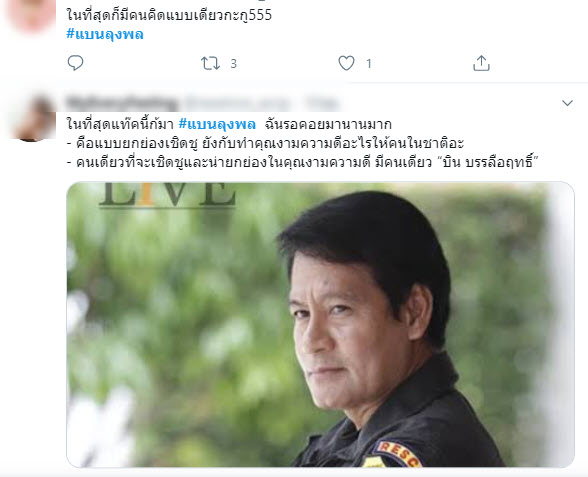Like the first tweet with the heart icon
588x477 pixels.
[346, 63]
